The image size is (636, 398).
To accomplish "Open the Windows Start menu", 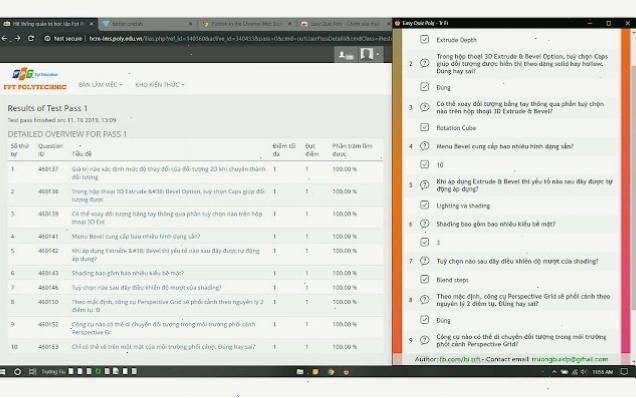I will (2, 372).
